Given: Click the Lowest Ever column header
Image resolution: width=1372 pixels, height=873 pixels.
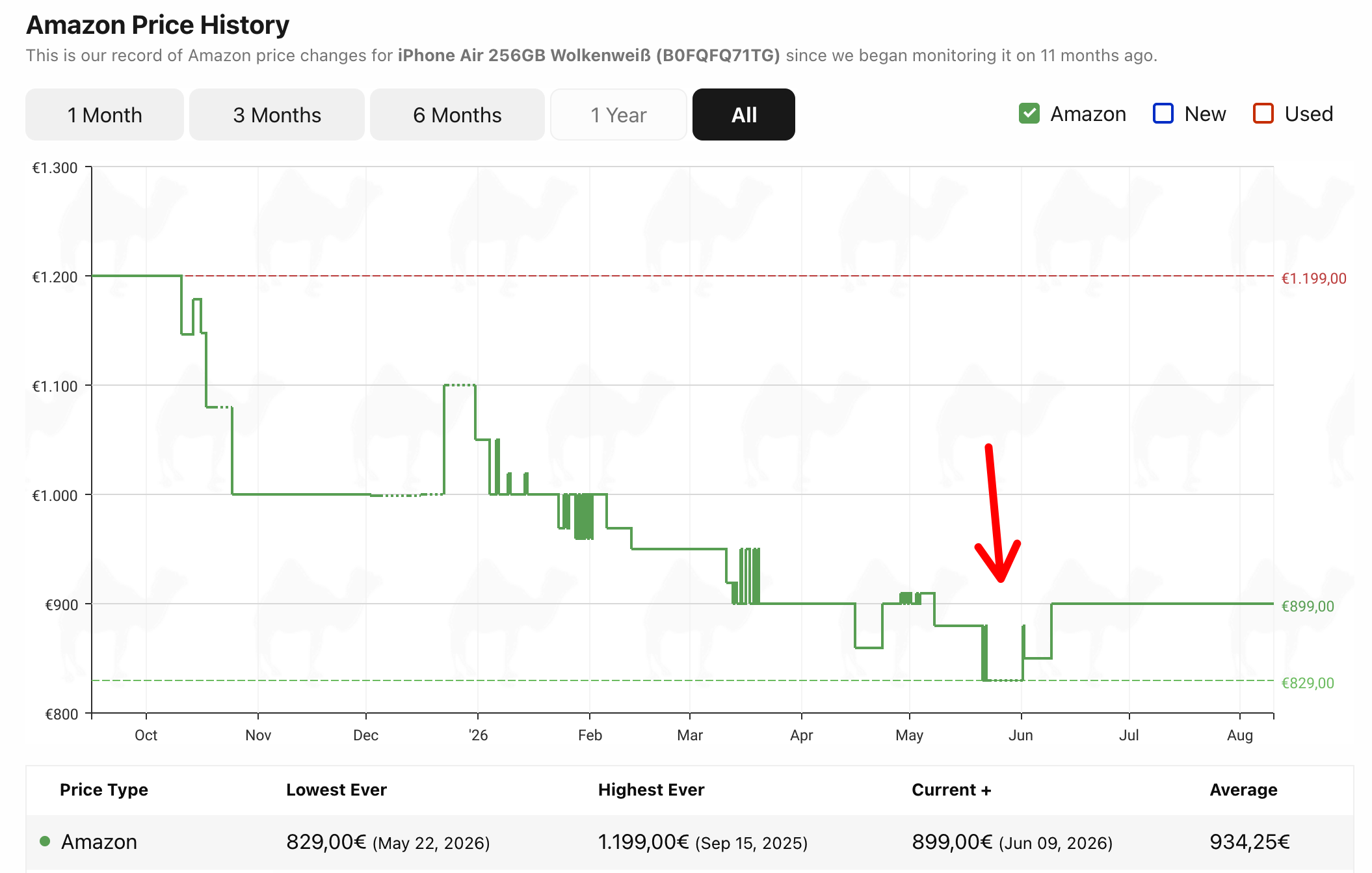Looking at the screenshot, I should (x=336, y=790).
